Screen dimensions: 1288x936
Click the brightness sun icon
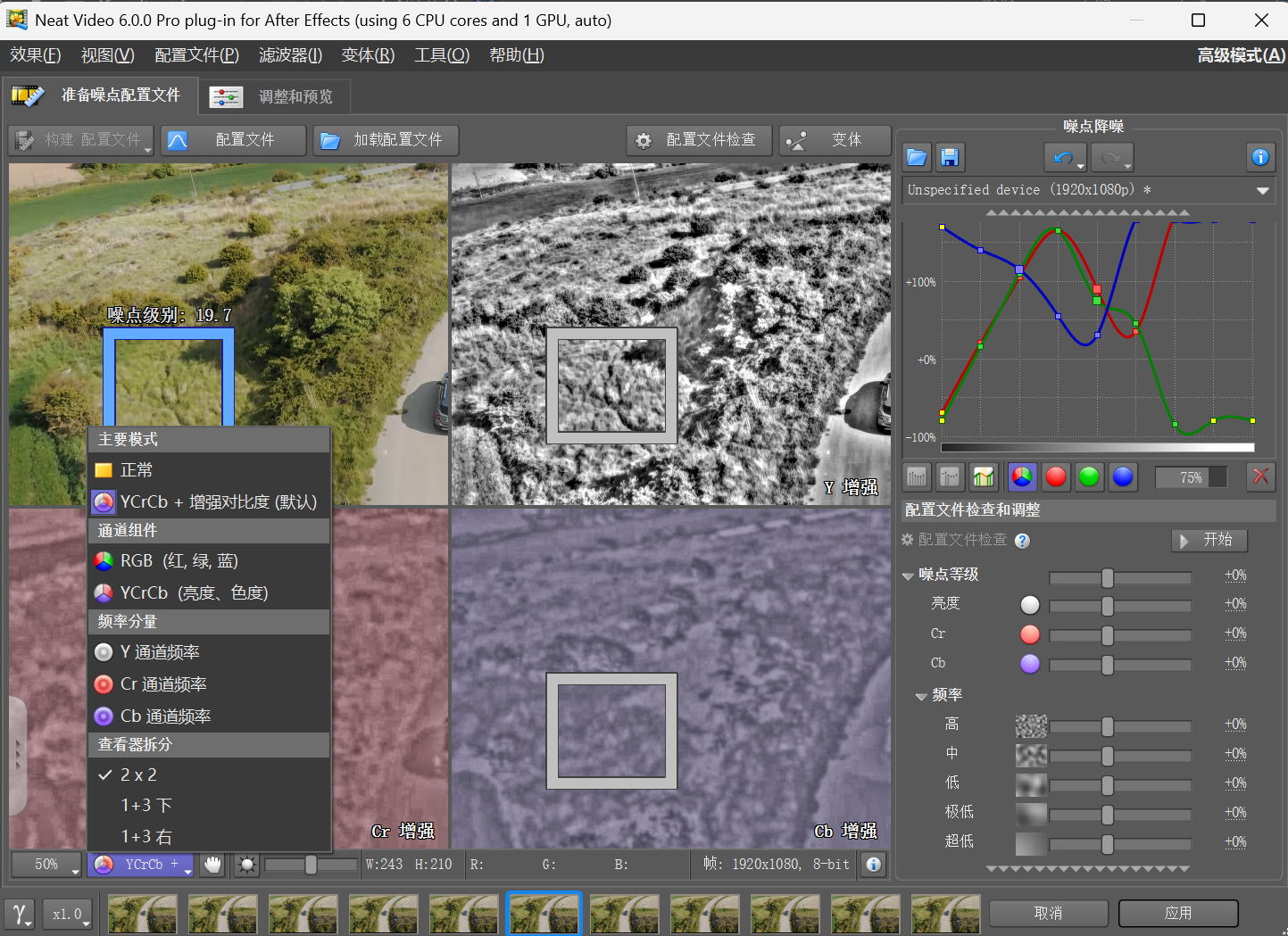246,865
